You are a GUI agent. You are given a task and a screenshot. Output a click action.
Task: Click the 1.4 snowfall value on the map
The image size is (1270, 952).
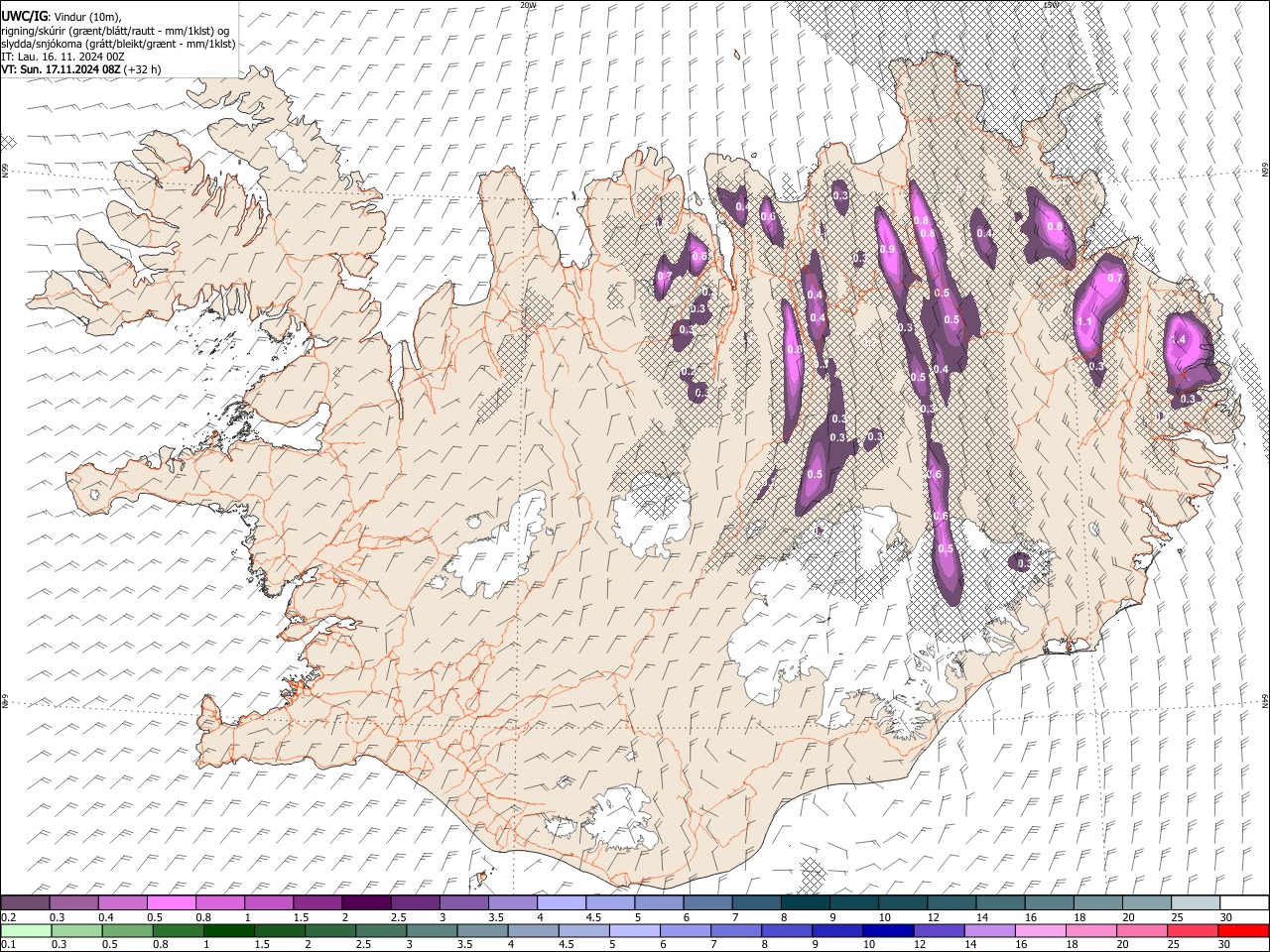tap(1179, 339)
